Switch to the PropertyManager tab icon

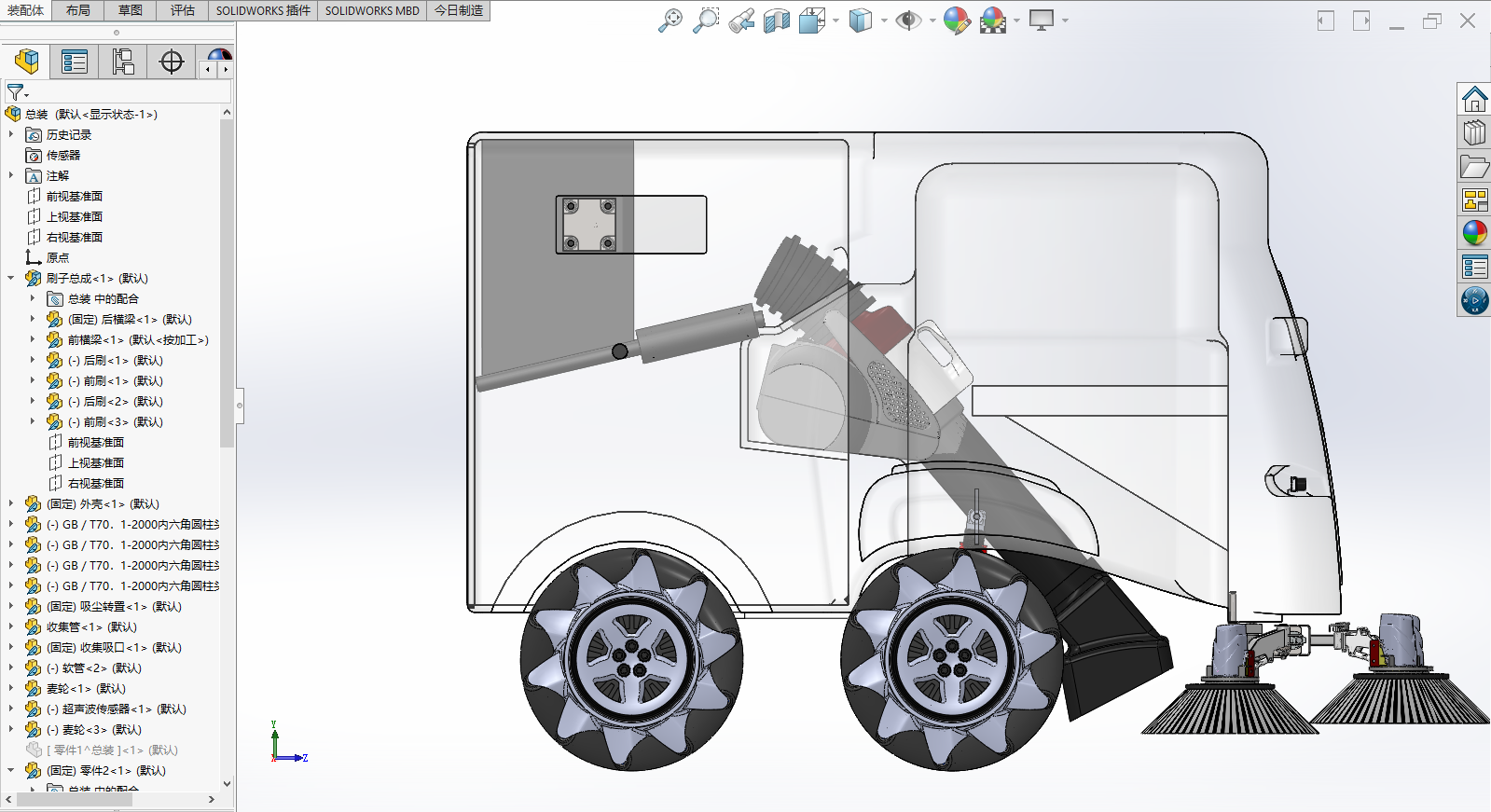[x=75, y=62]
